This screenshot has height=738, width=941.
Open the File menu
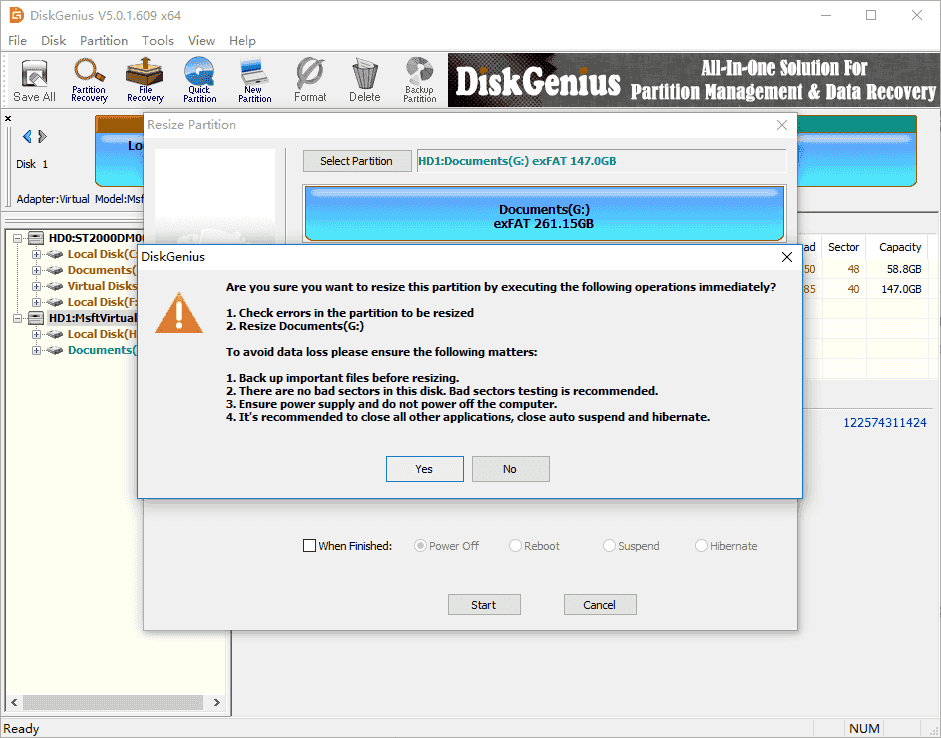pyautogui.click(x=17, y=40)
